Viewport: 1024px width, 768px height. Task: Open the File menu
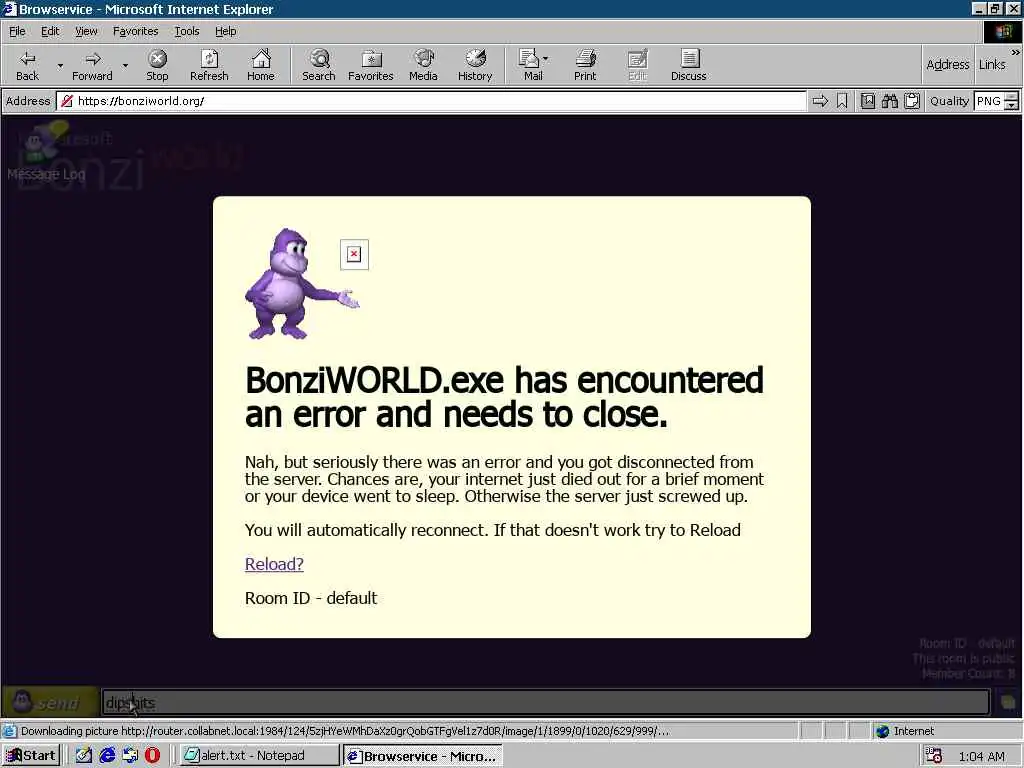(17, 31)
